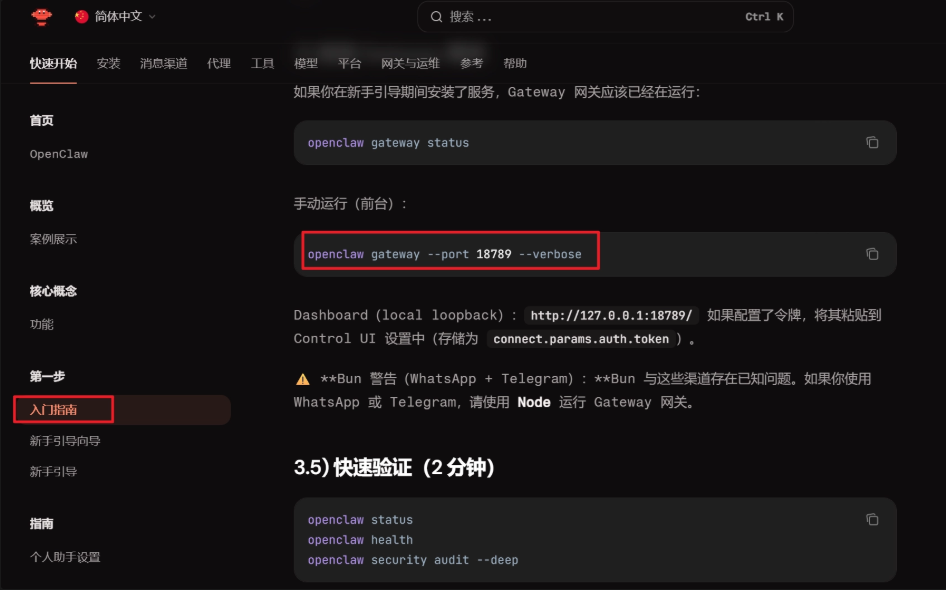This screenshot has height=590, width=946.
Task: Click the bold Node text
Action: (534, 402)
